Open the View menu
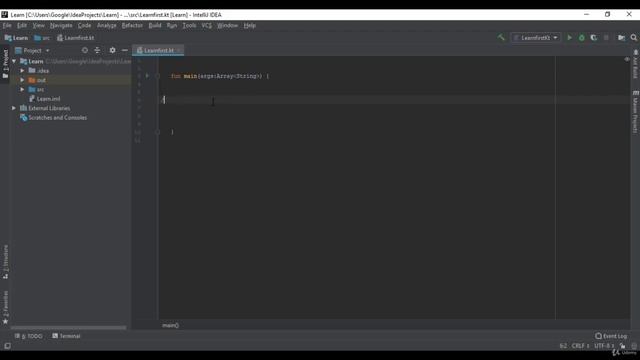The width and height of the screenshot is (640, 360). (x=38, y=25)
